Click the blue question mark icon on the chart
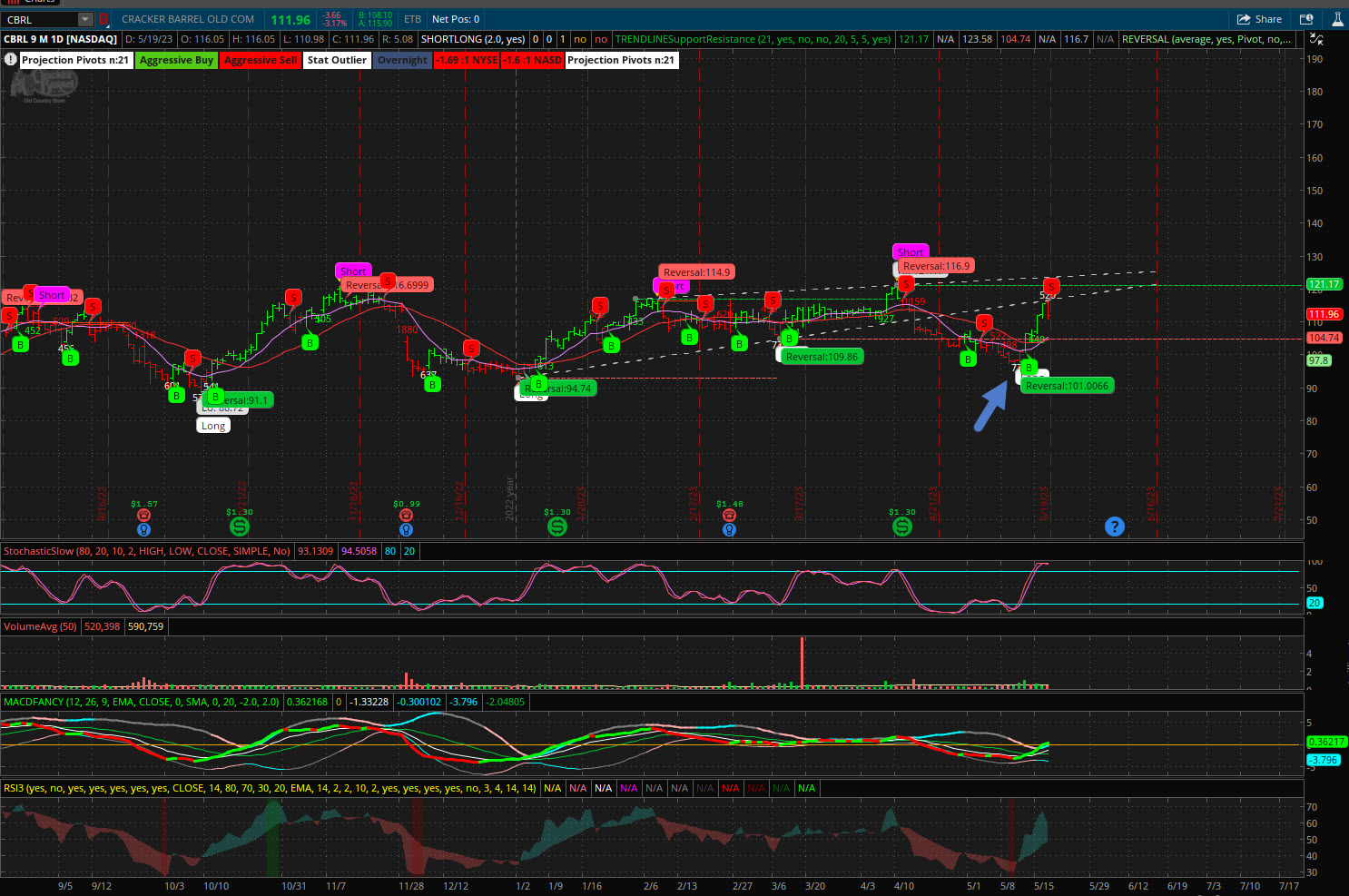Viewport: 1349px width, 896px height. tap(1115, 527)
